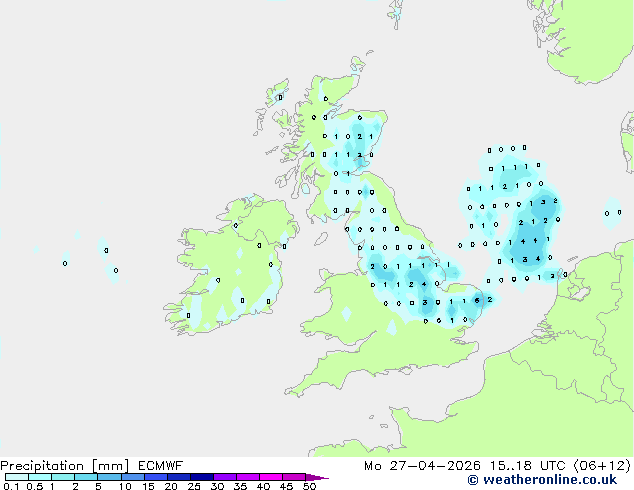Click the '50' legend scale label

point(309,486)
